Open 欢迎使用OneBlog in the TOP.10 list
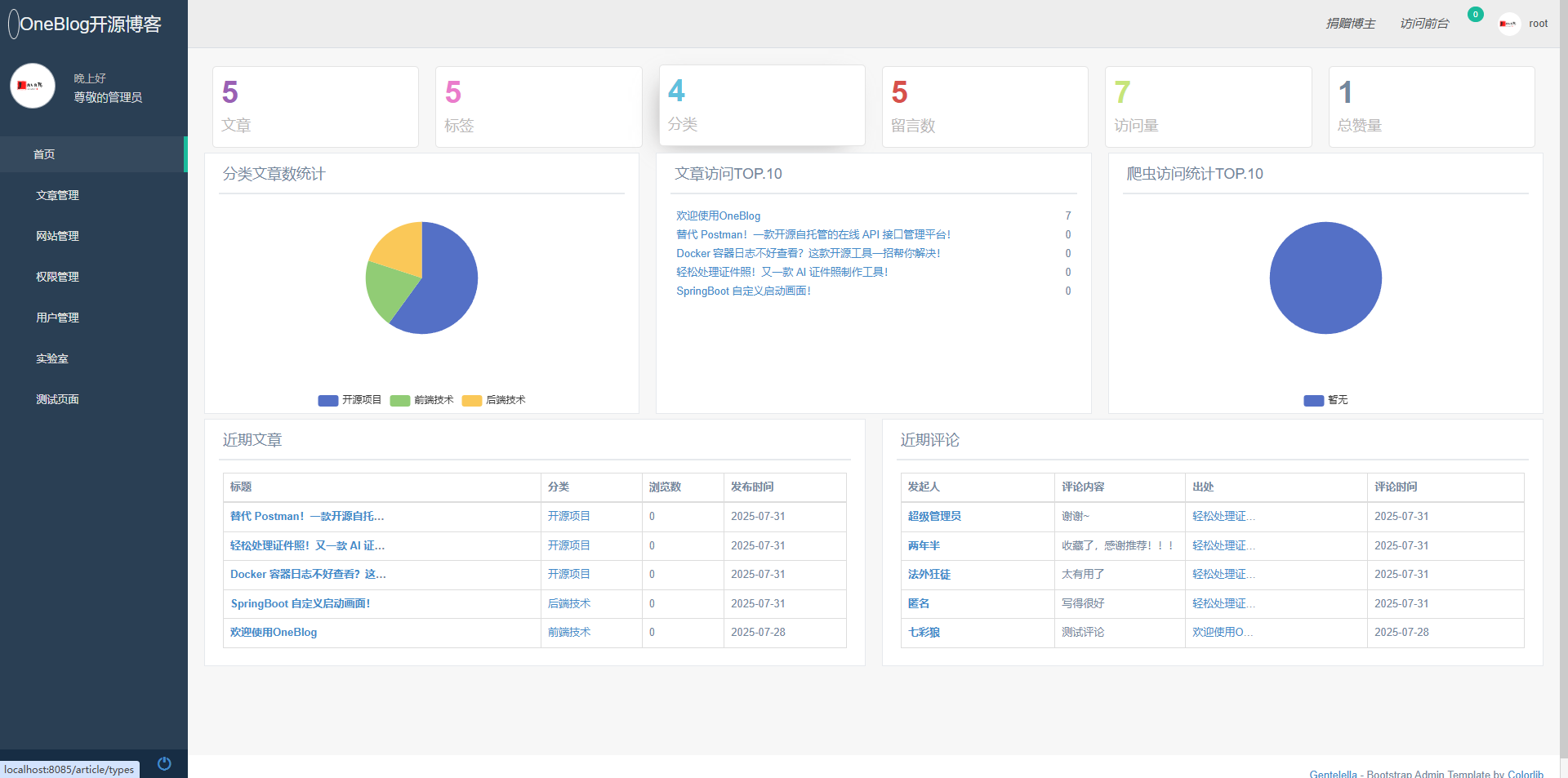The width and height of the screenshot is (1568, 778). tap(718, 216)
